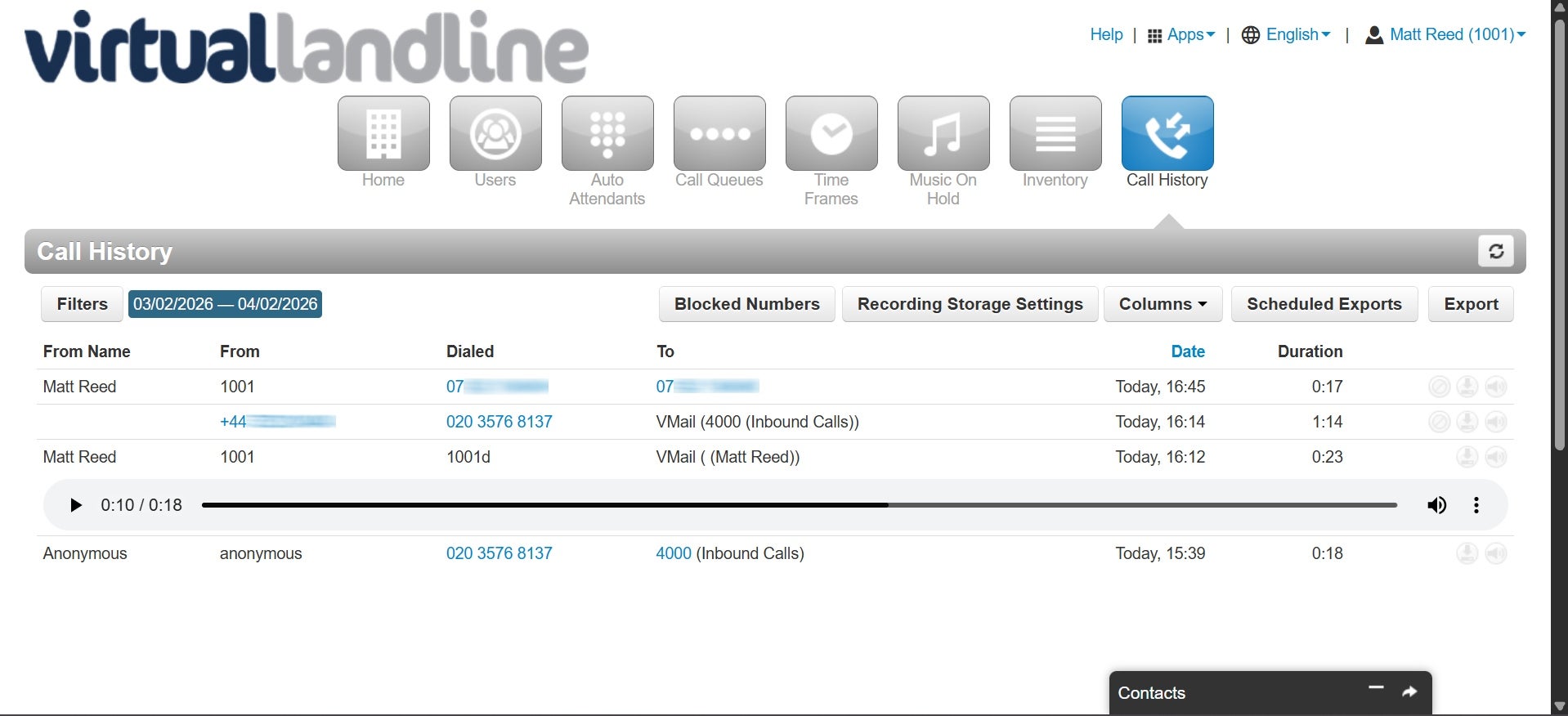Listen to recording of 16:12 call

(1496, 457)
